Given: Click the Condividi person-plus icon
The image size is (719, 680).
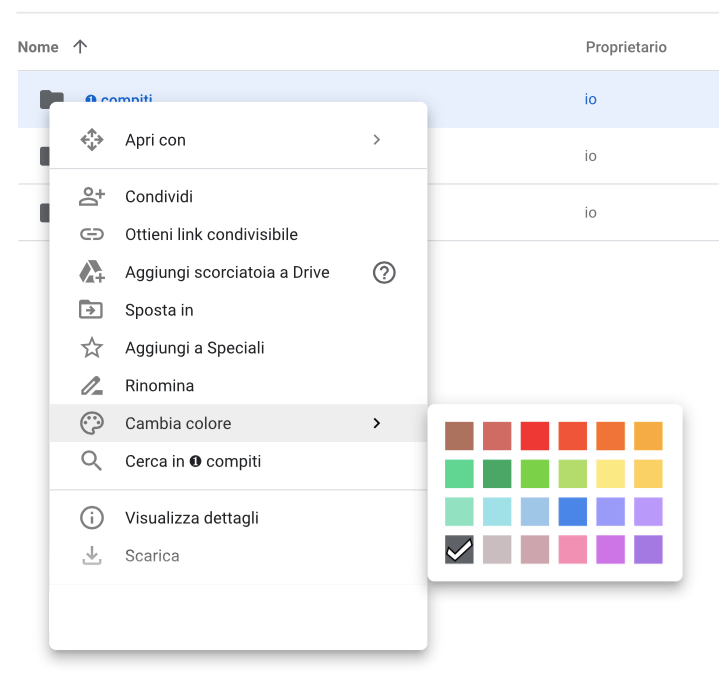Looking at the screenshot, I should pyautogui.click(x=92, y=197).
